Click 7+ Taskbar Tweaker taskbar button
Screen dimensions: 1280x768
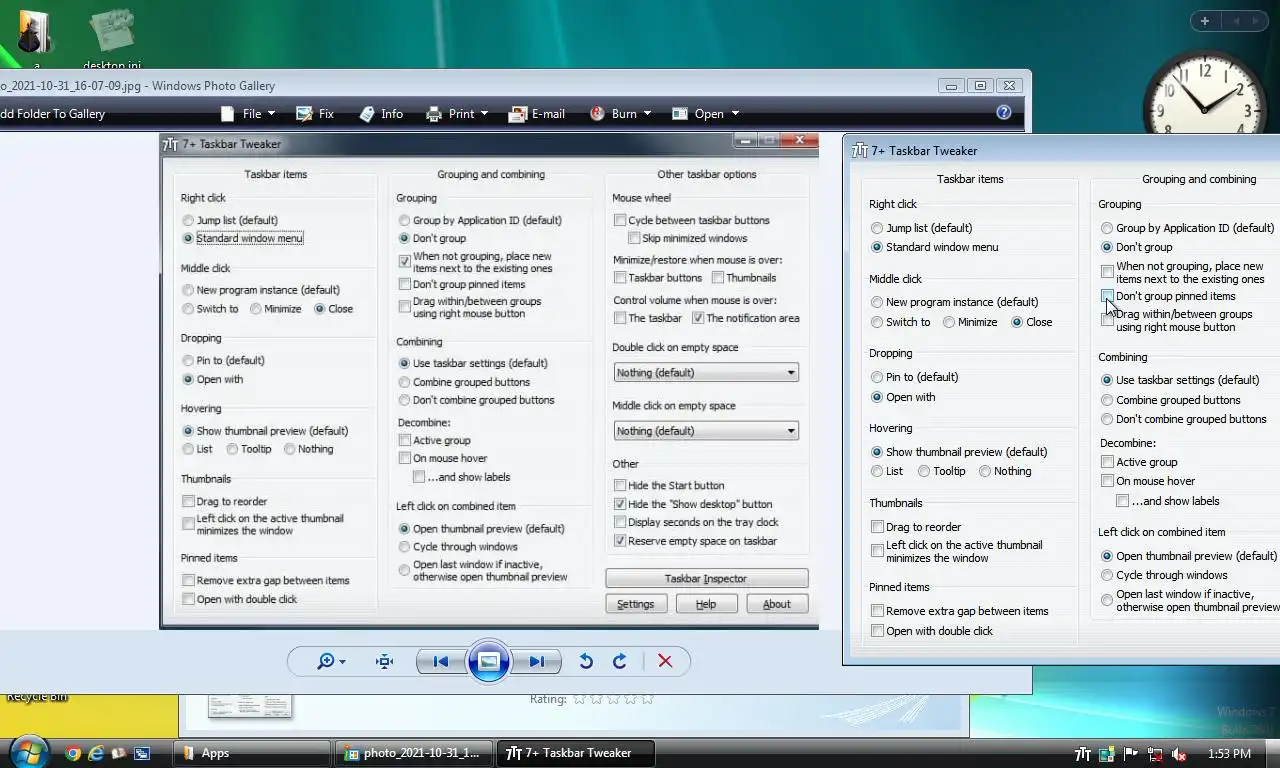(576, 753)
